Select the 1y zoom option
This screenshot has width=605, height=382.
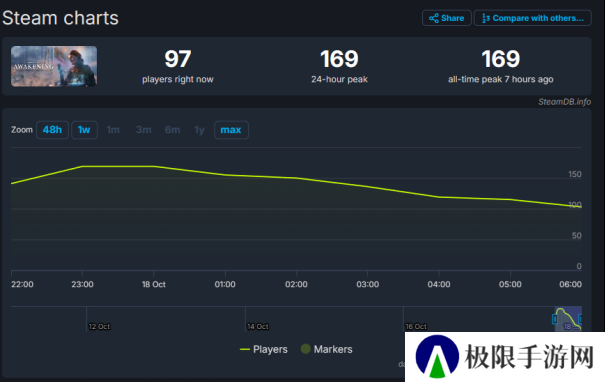click(x=199, y=130)
